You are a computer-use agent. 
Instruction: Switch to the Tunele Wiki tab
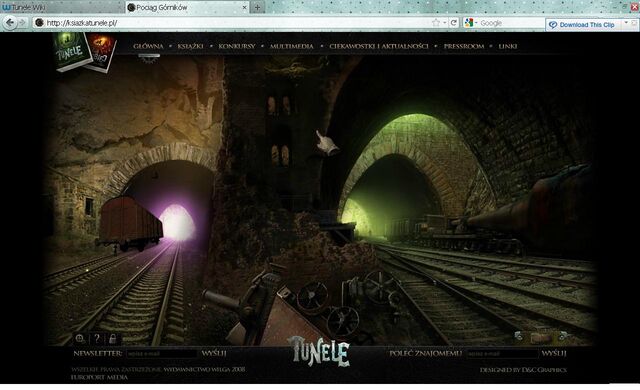(61, 7)
